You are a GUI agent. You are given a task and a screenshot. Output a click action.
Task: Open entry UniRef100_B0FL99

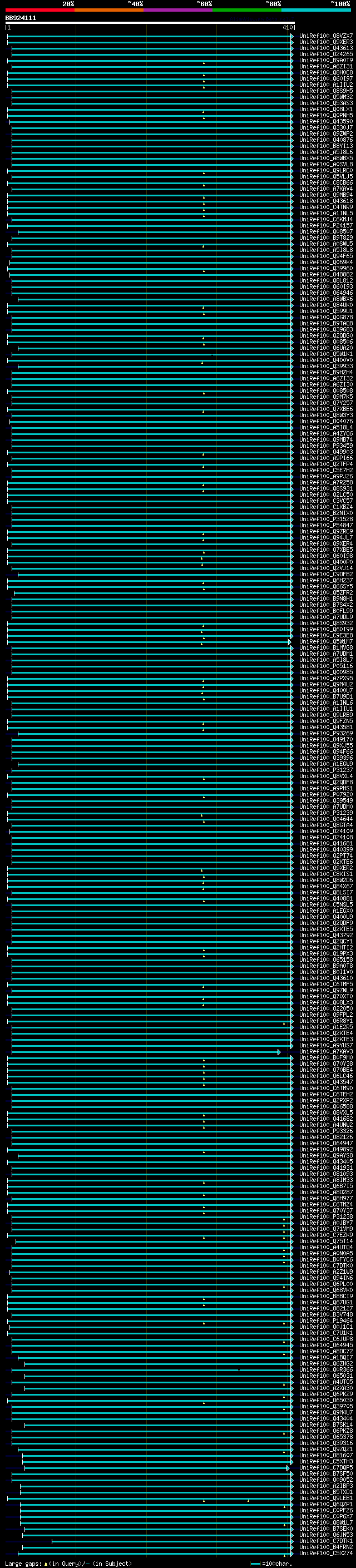(x=326, y=611)
